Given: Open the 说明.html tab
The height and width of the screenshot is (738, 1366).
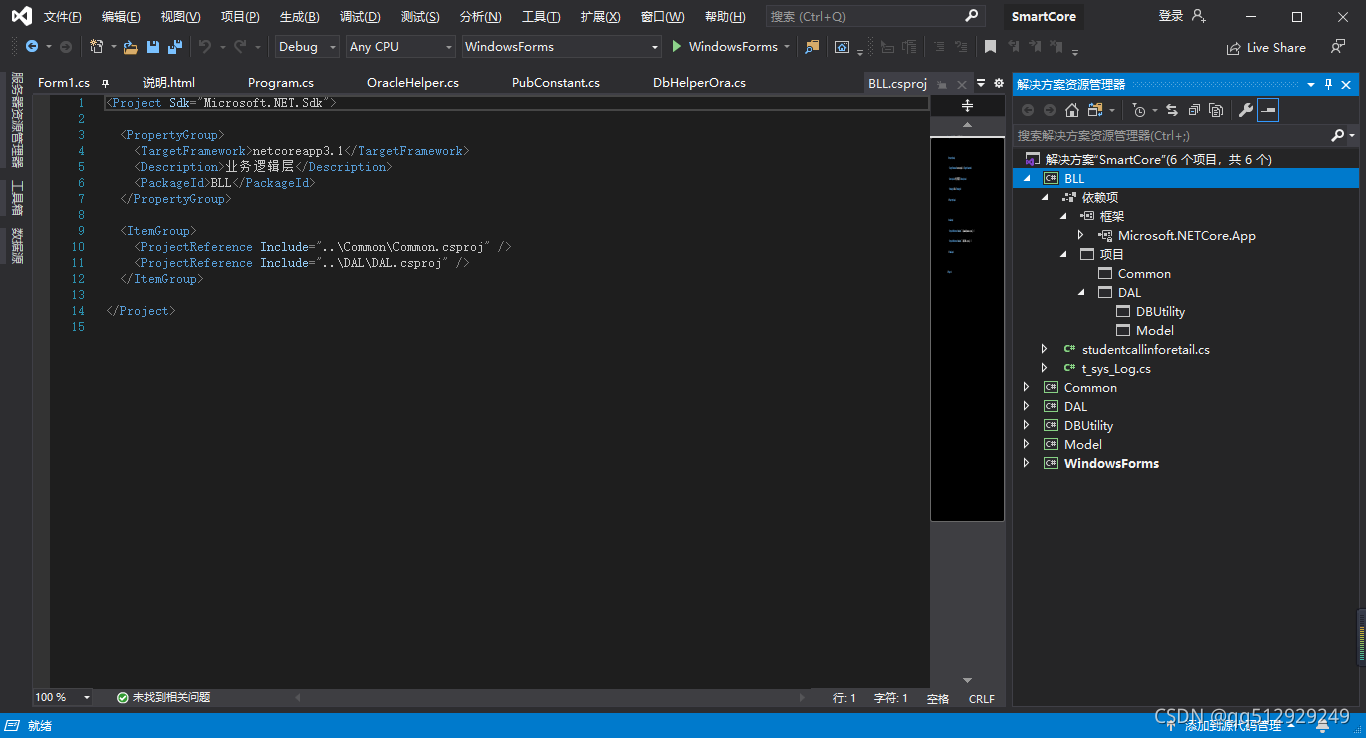Looking at the screenshot, I should click(x=169, y=83).
